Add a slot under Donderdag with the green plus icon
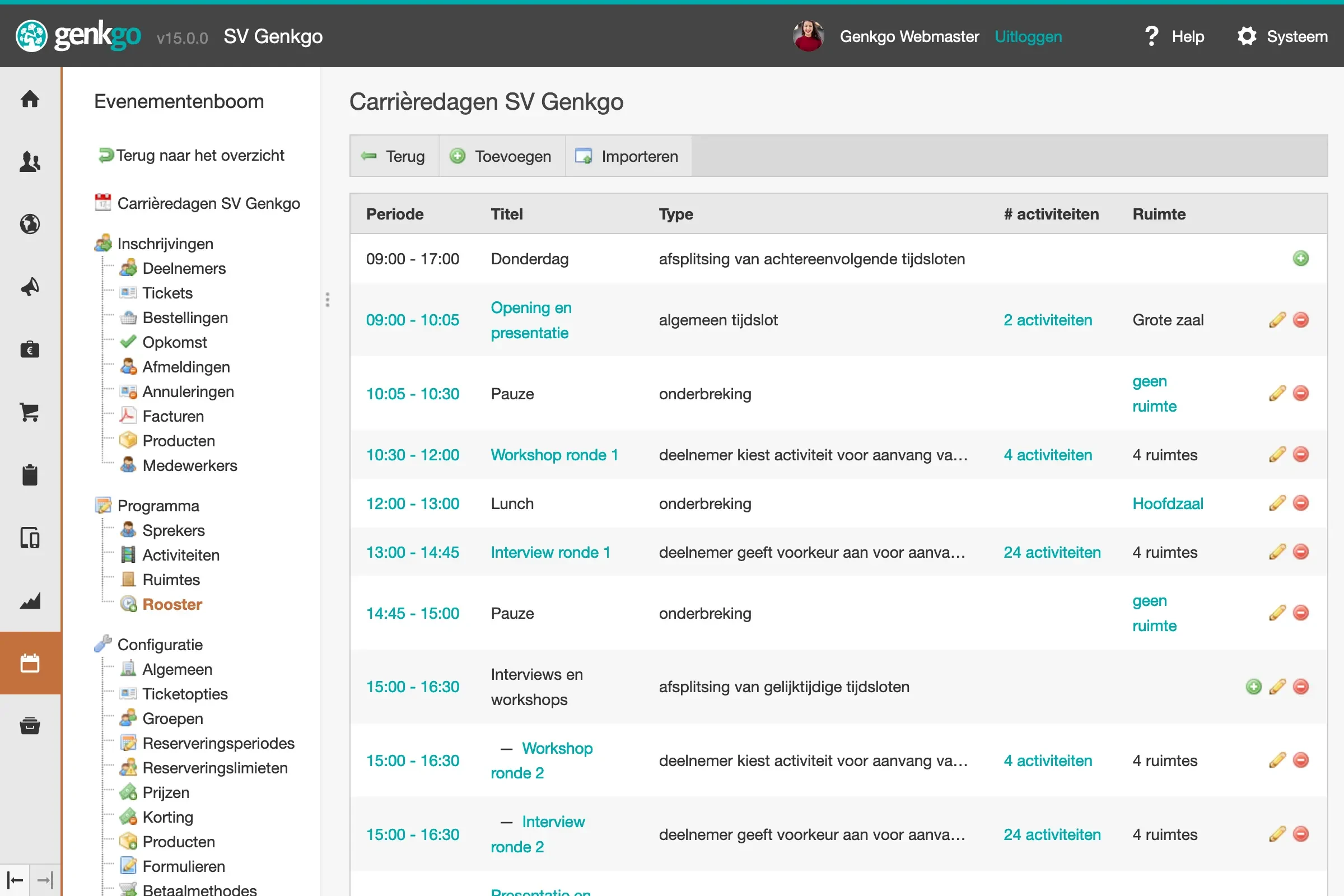The height and width of the screenshot is (896, 1344). pyautogui.click(x=1300, y=259)
